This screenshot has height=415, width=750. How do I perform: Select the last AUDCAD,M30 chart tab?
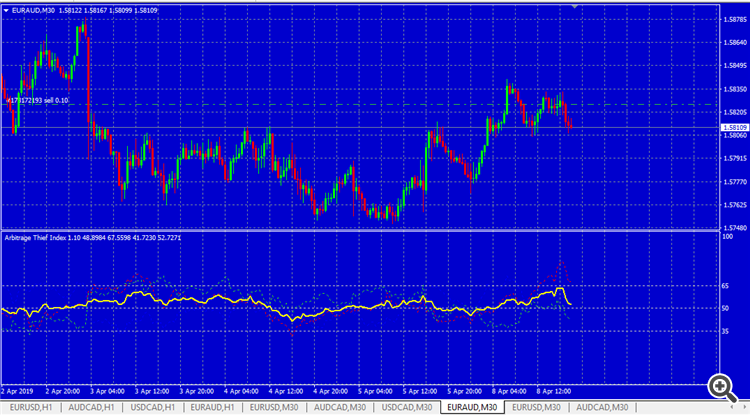point(602,407)
